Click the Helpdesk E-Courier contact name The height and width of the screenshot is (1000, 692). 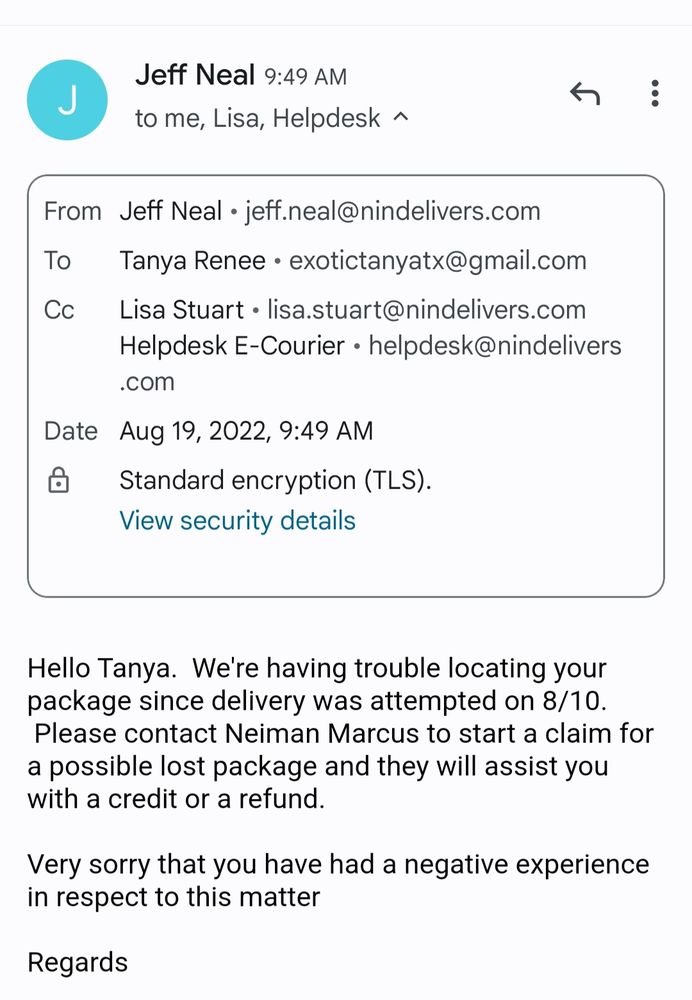coord(231,346)
